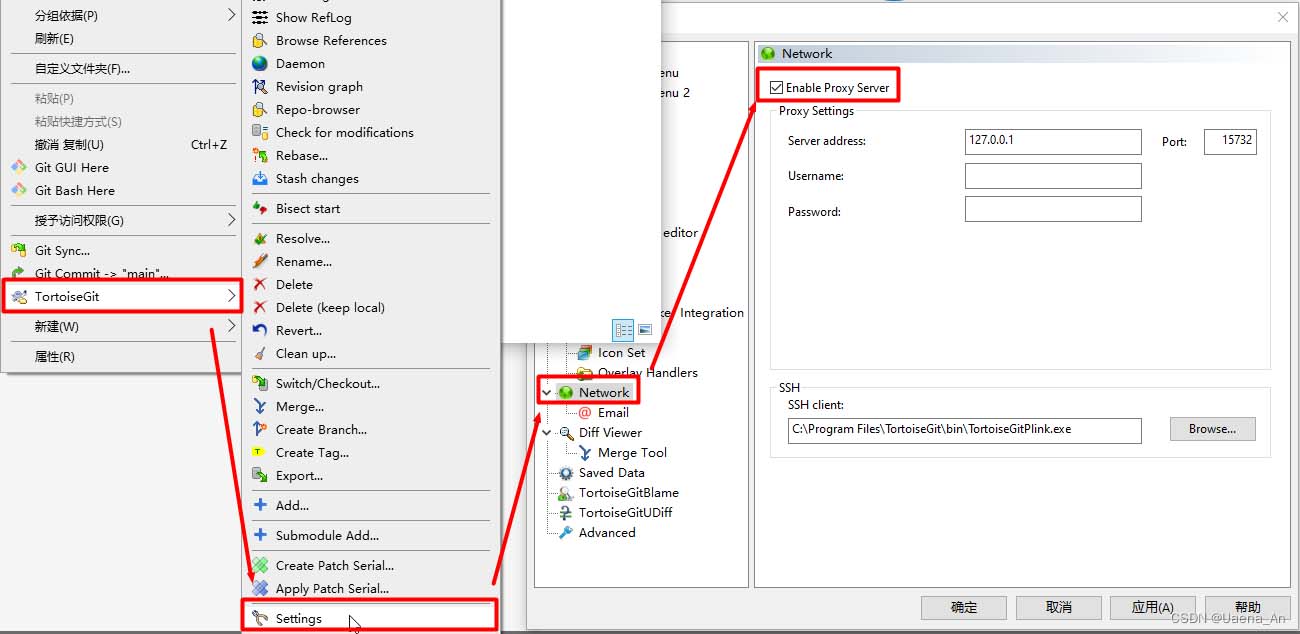Screen dimensions: 1300x634
Task: Expand the 分组依据(P) submenu arrow
Action: coord(232,15)
